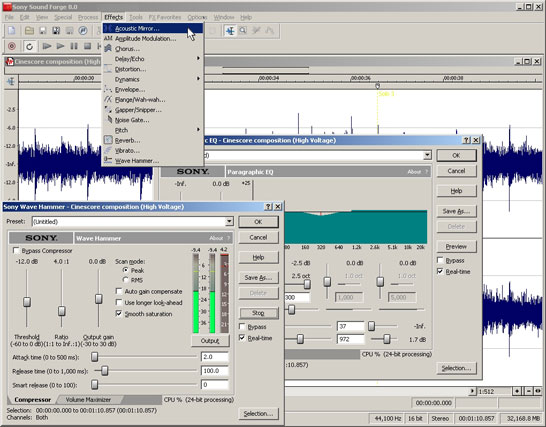Click the grayed icon right of Save As

(69, 31)
